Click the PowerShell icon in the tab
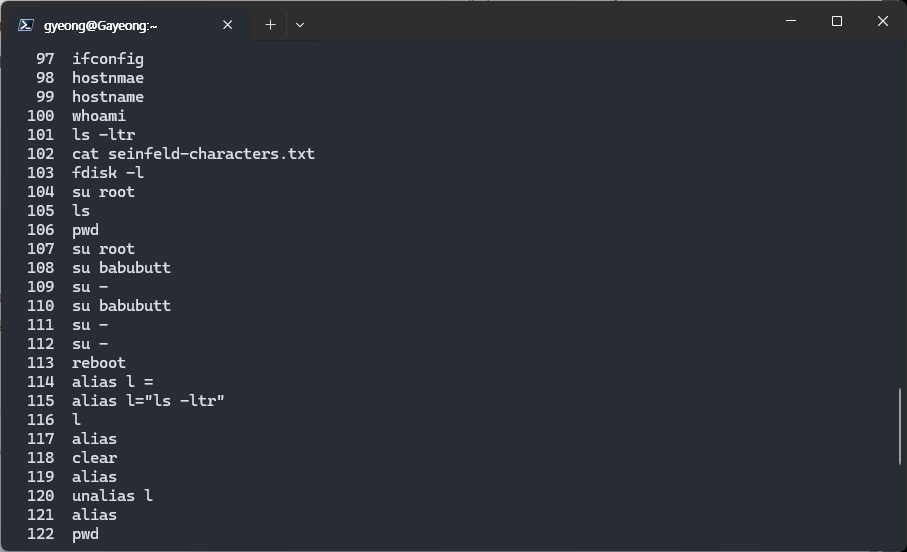This screenshot has width=907, height=552. tap(26, 25)
